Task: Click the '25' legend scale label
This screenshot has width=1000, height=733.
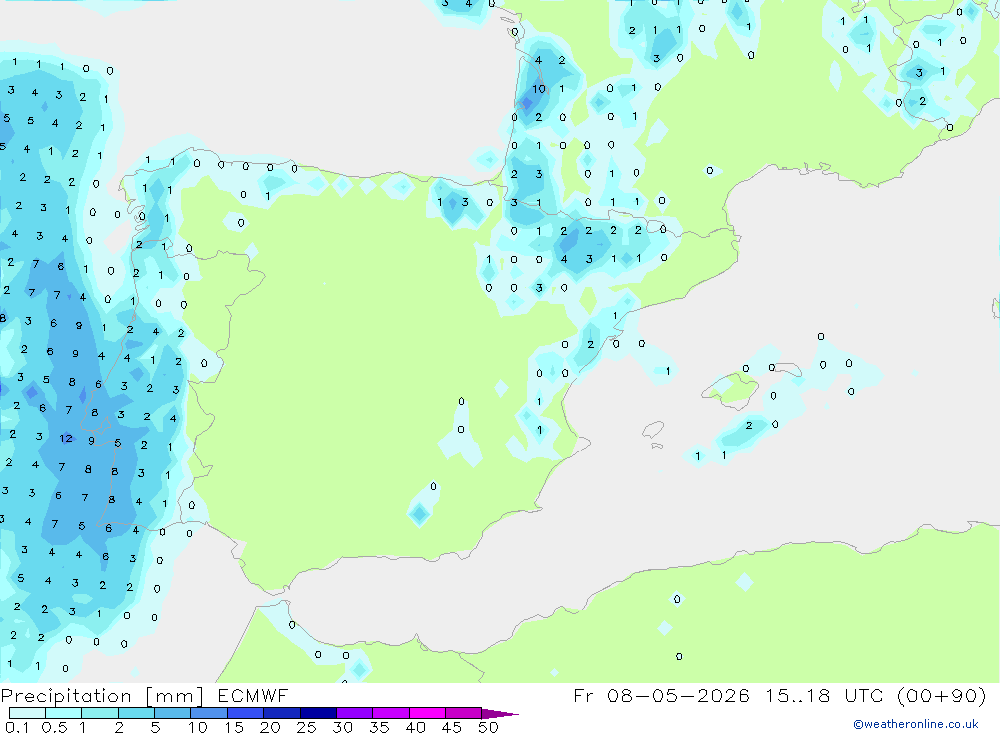Action: pos(306,727)
